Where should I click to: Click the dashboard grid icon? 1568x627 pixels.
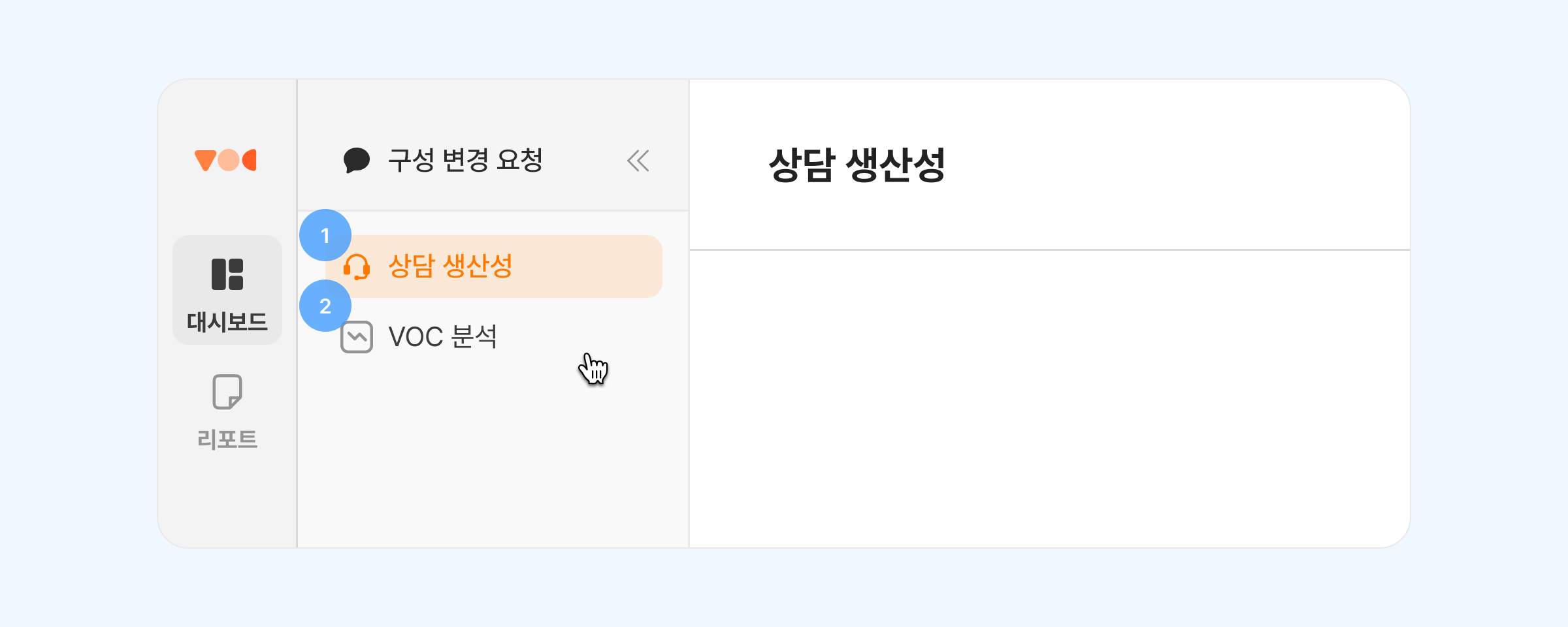point(227,274)
